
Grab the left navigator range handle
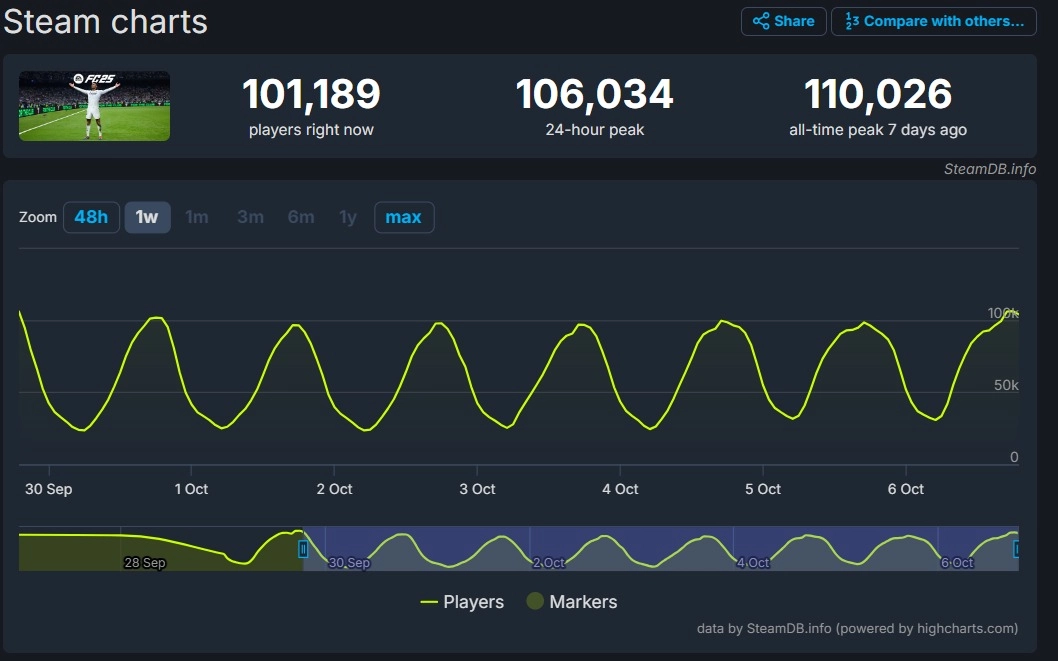pyautogui.click(x=303, y=549)
